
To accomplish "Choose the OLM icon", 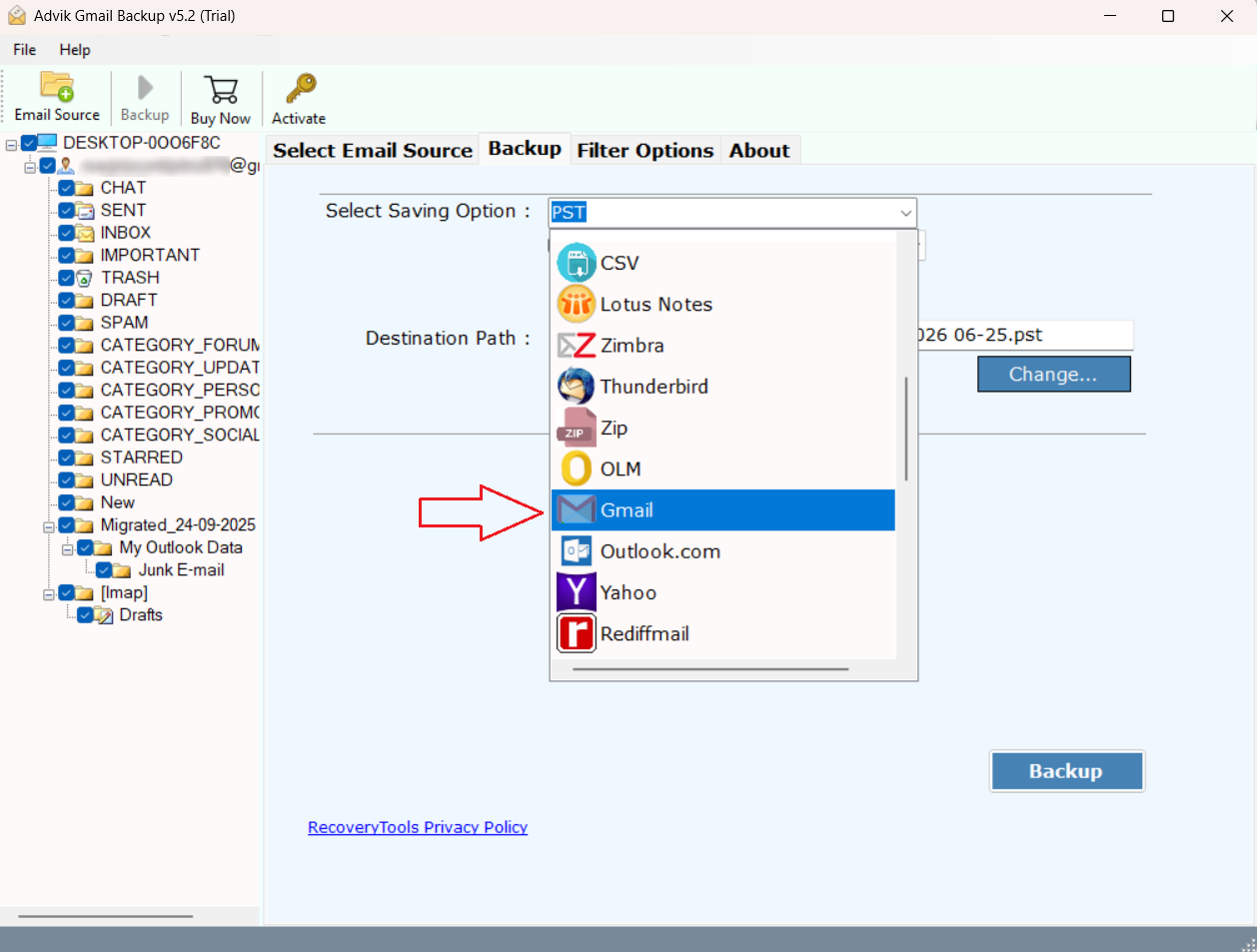I will coord(576,469).
